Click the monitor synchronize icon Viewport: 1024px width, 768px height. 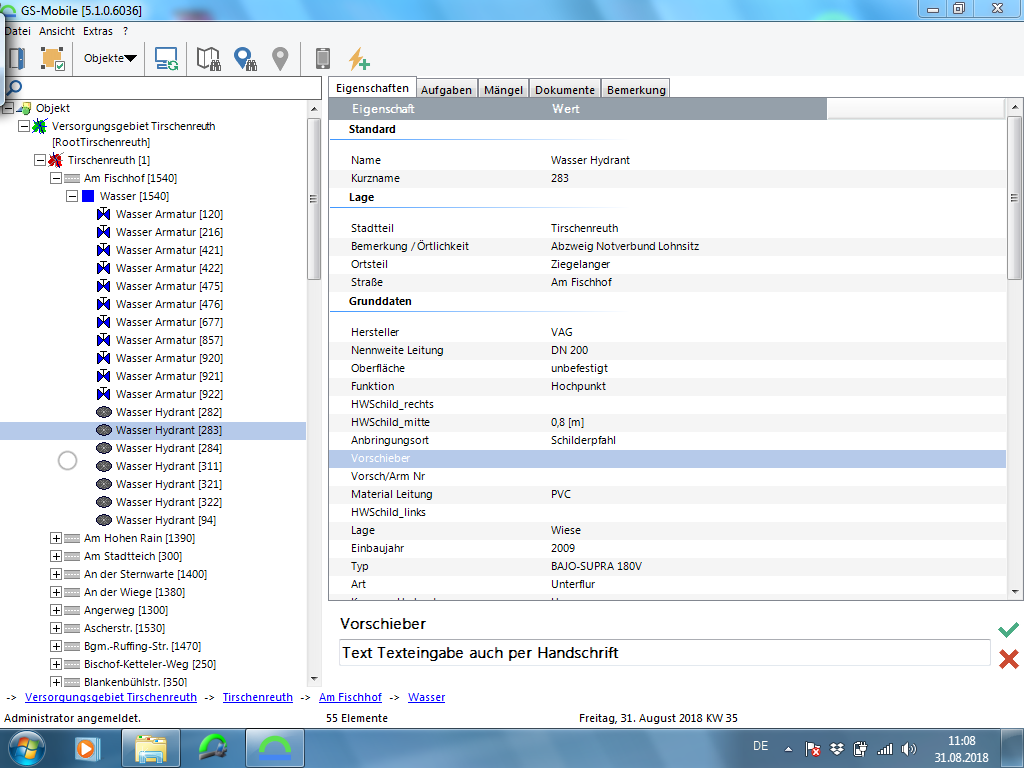[x=166, y=59]
